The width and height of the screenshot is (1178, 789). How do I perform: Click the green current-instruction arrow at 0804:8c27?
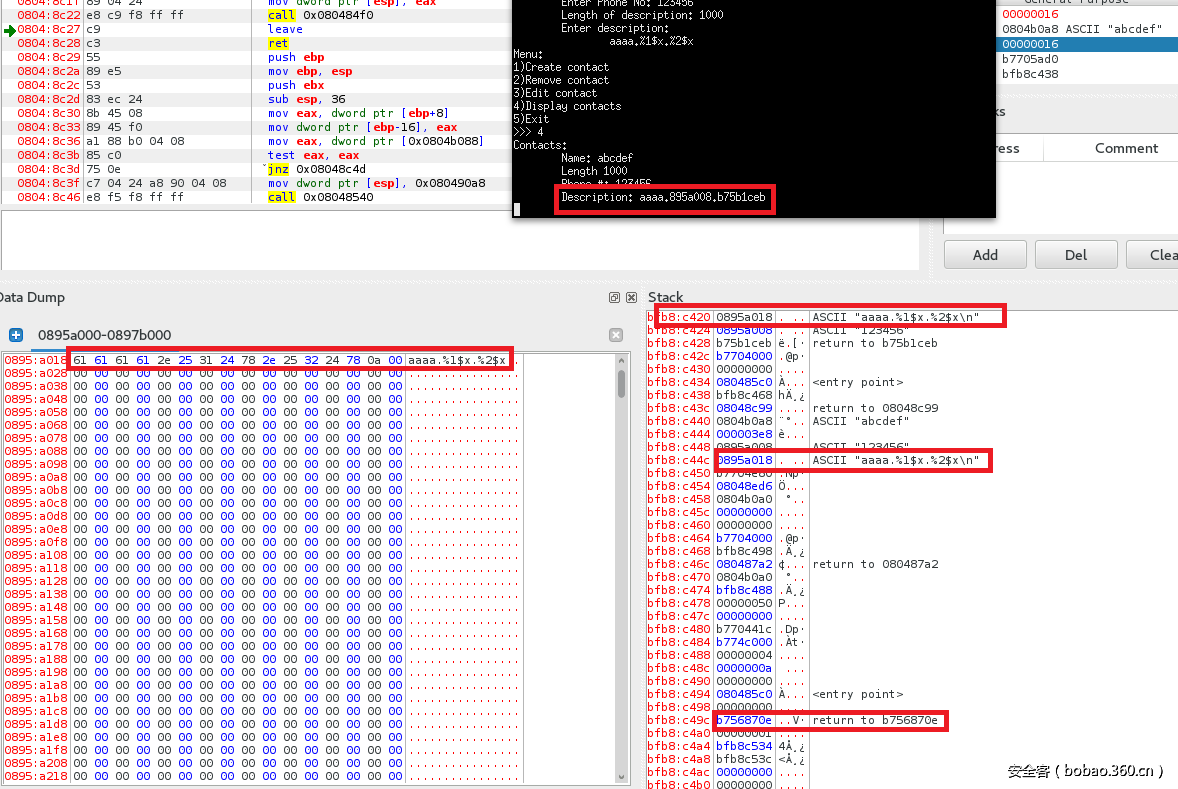9,30
